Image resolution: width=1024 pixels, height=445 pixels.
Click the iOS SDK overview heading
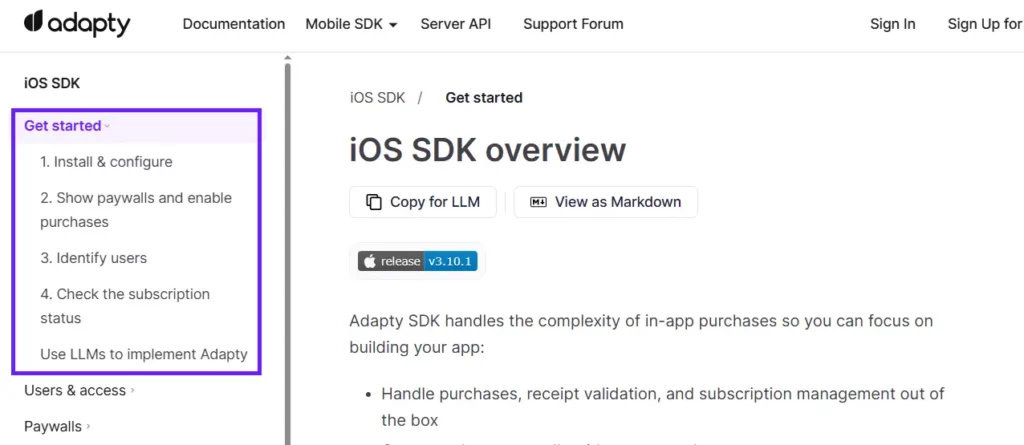click(487, 150)
